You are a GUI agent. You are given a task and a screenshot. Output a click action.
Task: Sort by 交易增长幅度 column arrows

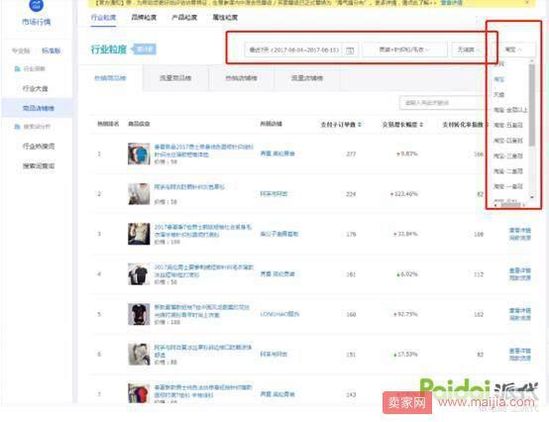[421, 124]
